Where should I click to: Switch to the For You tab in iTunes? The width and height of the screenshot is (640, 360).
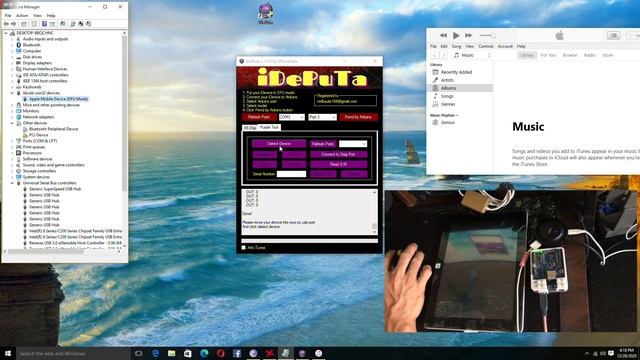click(x=548, y=55)
